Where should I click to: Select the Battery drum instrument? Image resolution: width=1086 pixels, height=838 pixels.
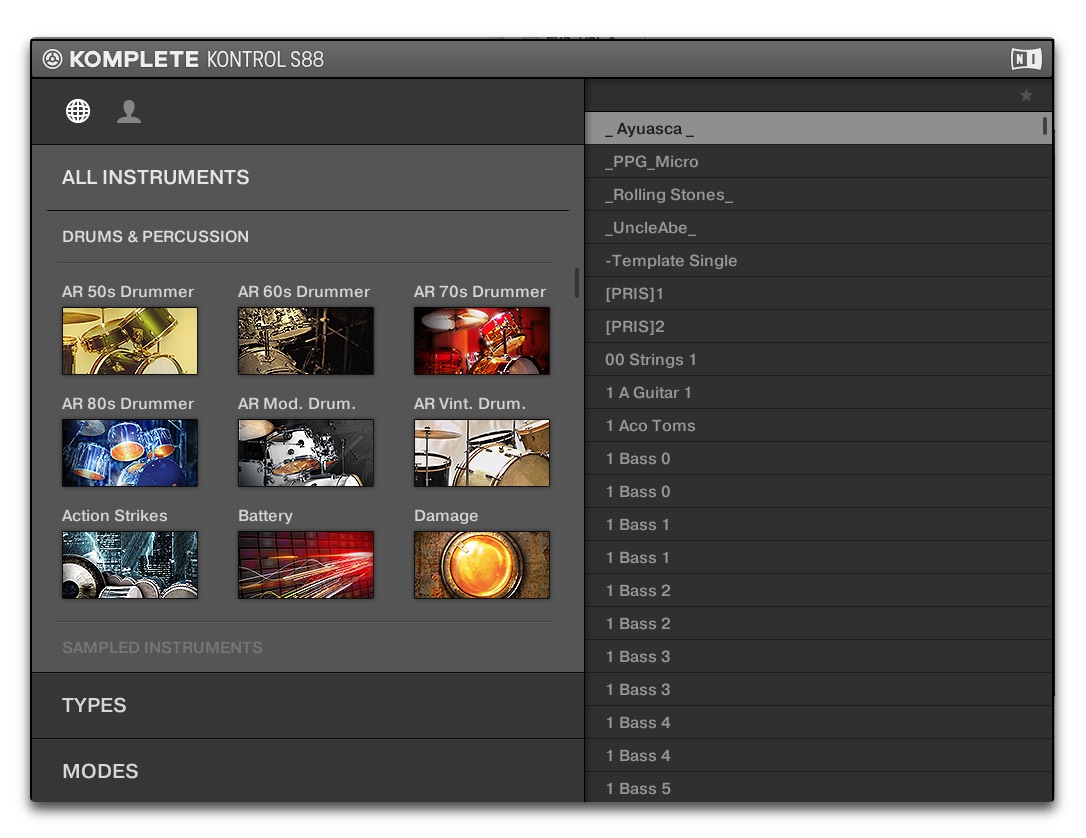click(305, 565)
